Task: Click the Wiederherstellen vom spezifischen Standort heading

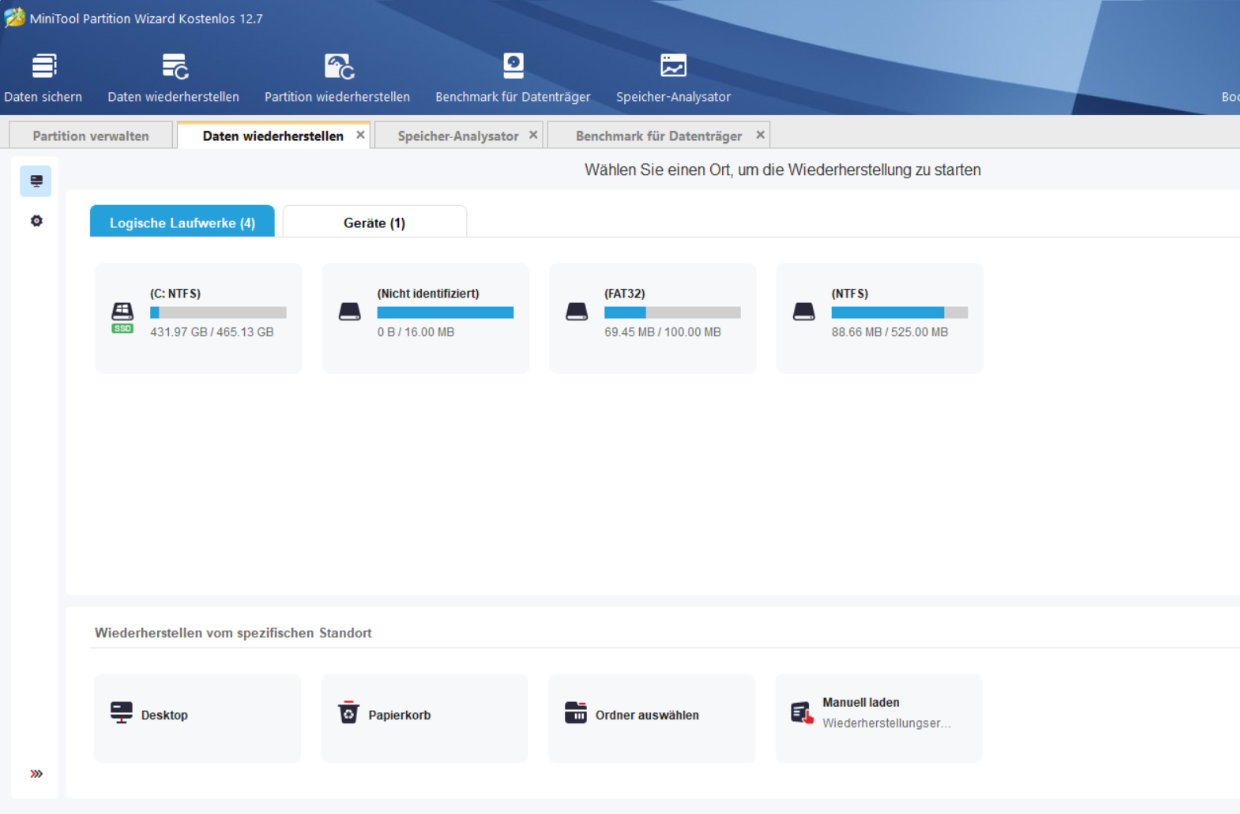Action: pyautogui.click(x=233, y=633)
